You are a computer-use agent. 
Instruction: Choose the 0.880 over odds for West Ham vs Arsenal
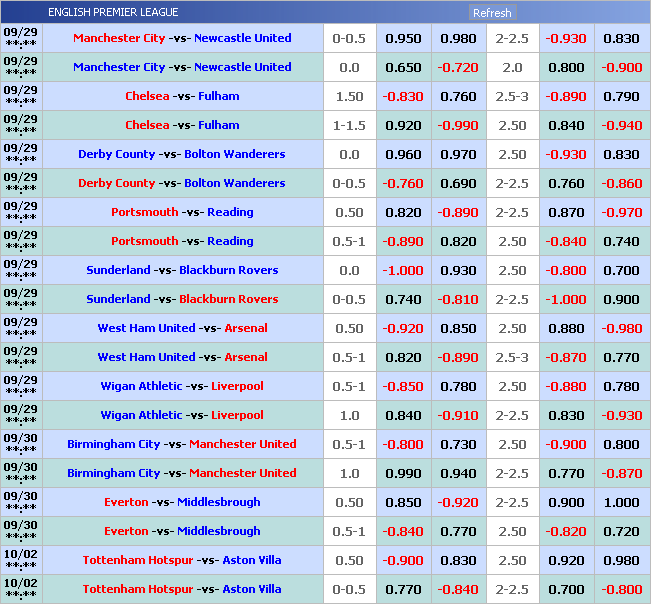click(566, 328)
